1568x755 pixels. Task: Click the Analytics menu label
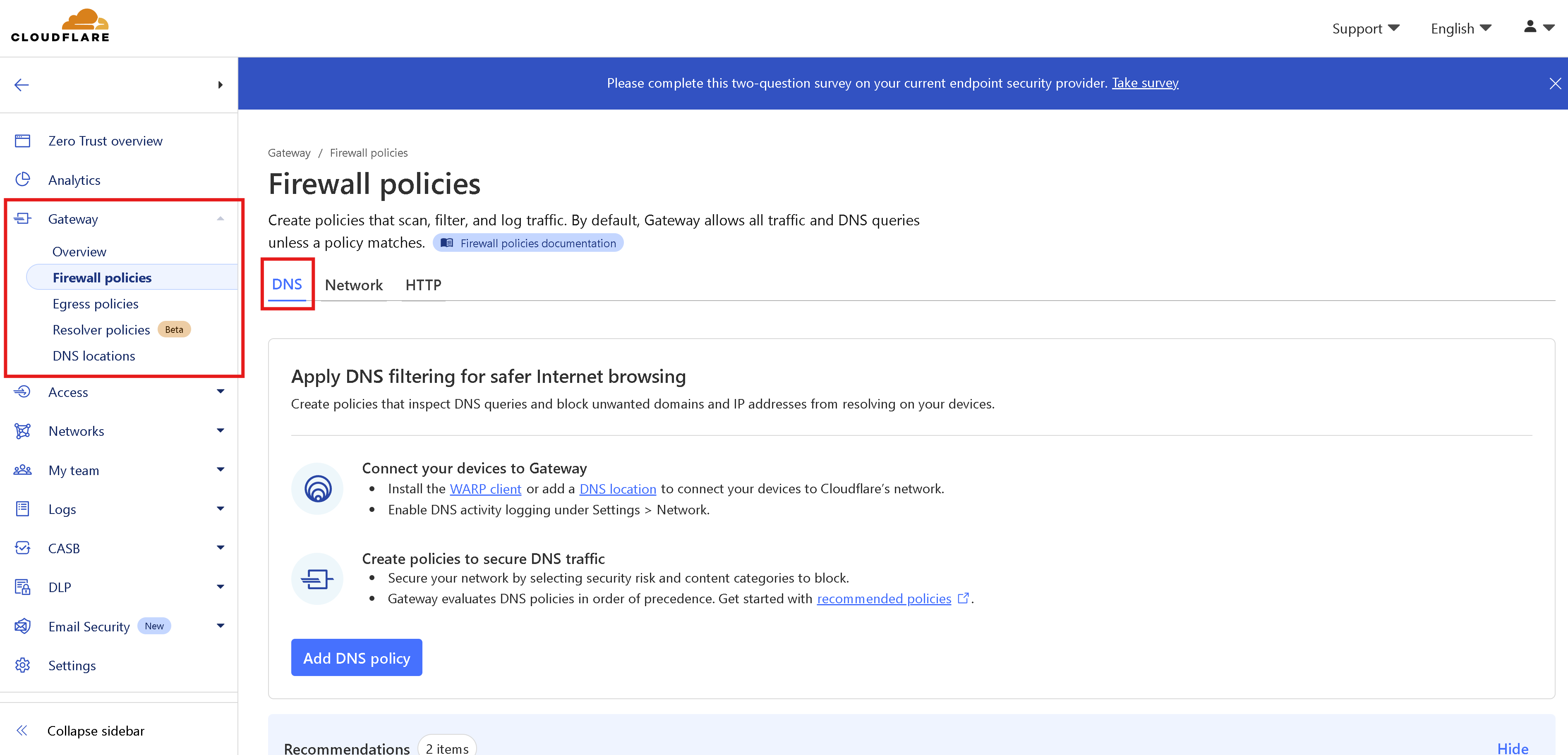click(x=74, y=180)
